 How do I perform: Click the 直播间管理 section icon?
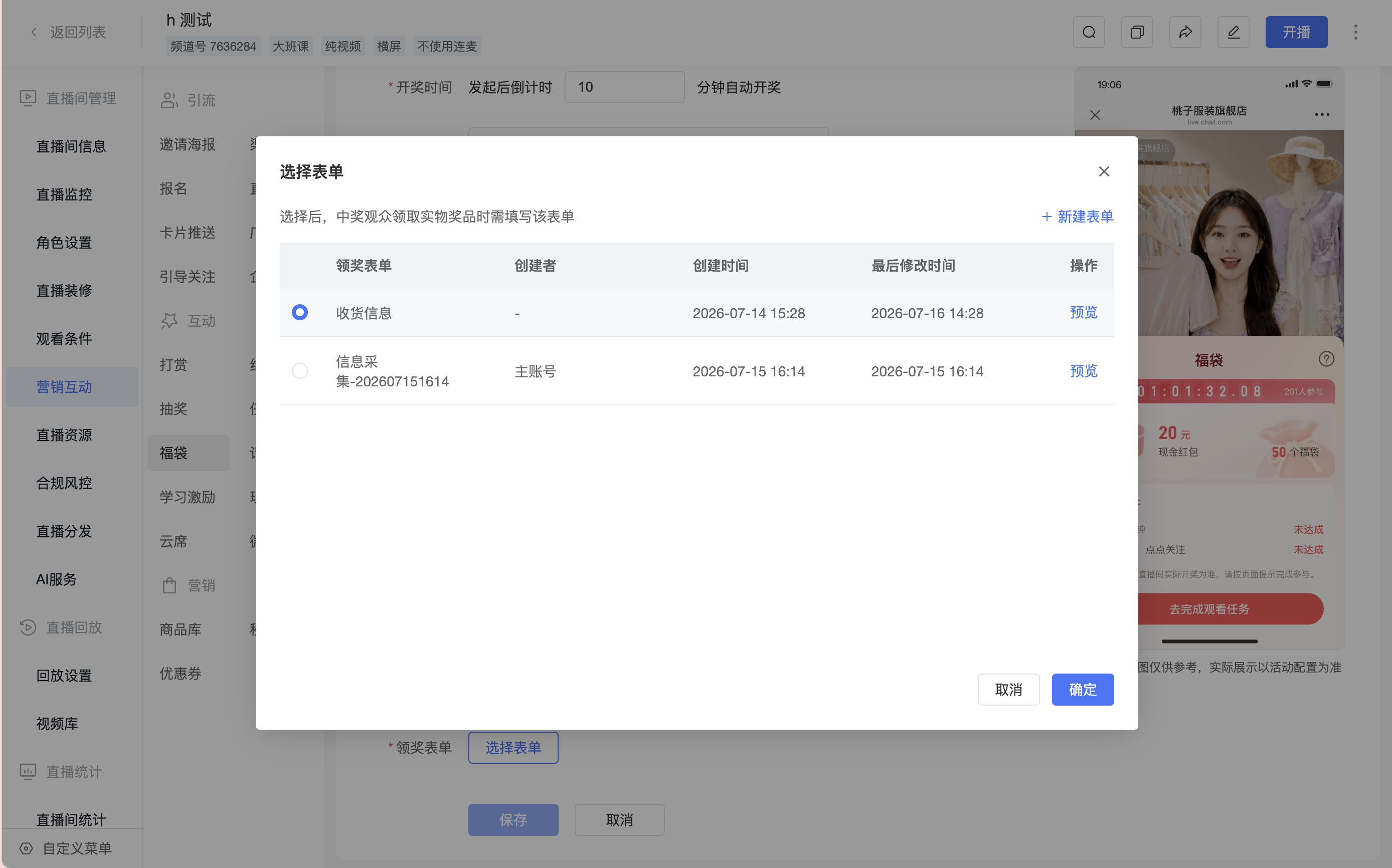28,98
